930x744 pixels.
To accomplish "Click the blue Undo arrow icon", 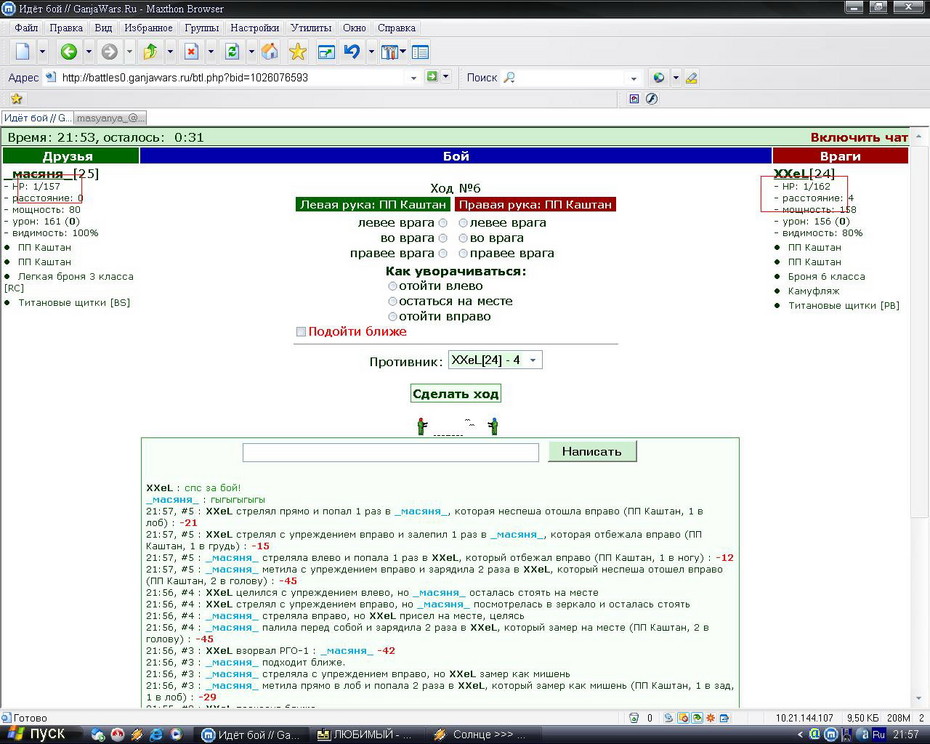I will pos(352,52).
